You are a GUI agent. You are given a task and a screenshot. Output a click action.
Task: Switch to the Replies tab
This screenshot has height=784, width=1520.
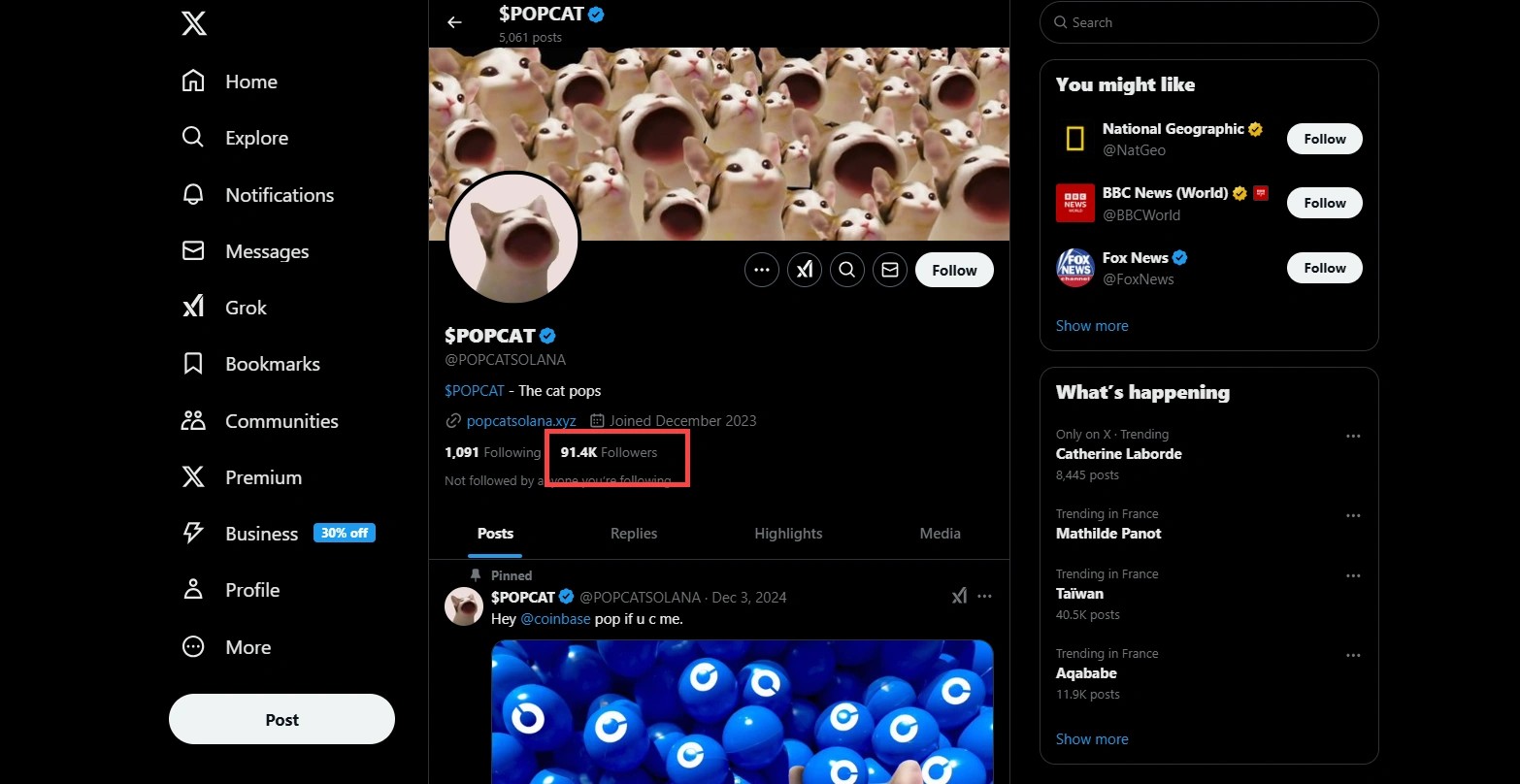634,534
